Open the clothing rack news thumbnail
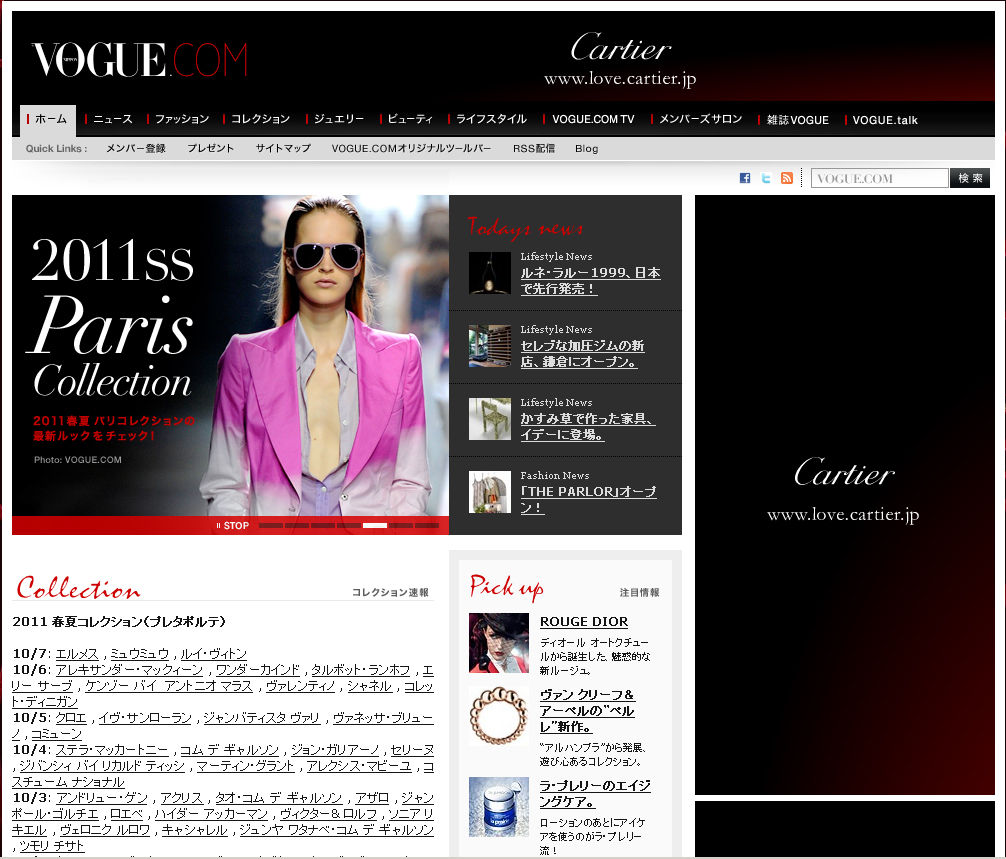Viewport: 1006px width, 859px height. [490, 492]
